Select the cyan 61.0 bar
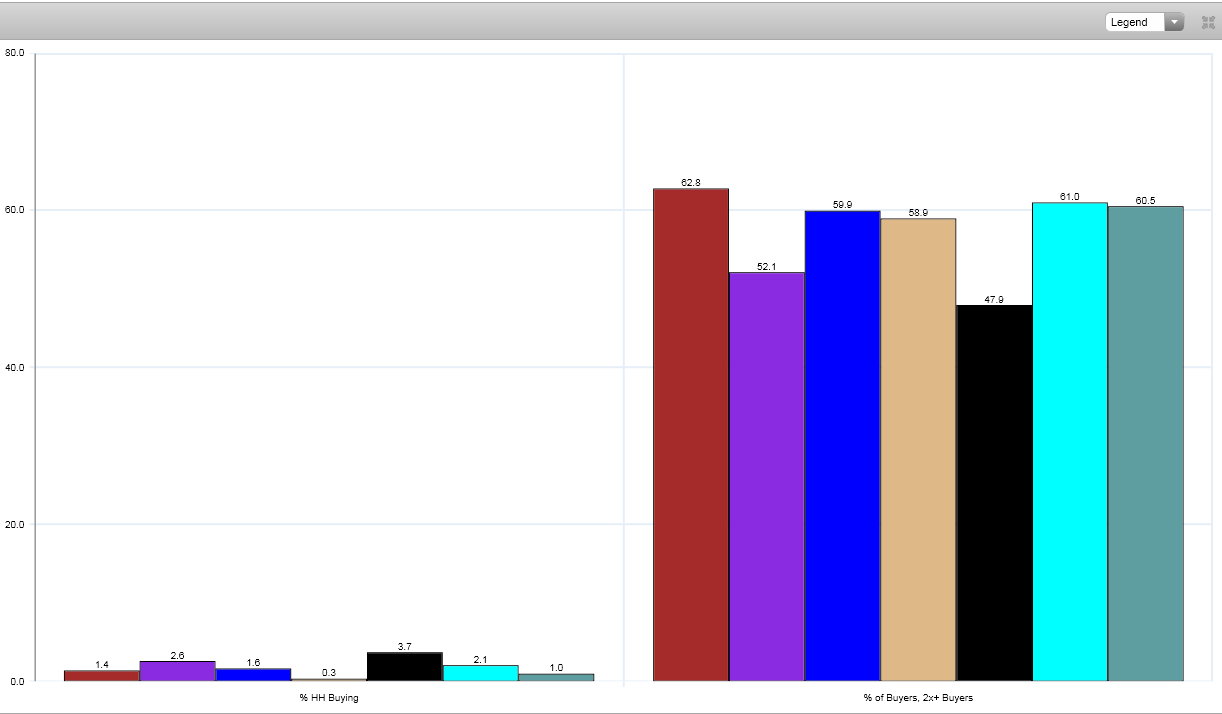1222x714 pixels. [x=1069, y=442]
